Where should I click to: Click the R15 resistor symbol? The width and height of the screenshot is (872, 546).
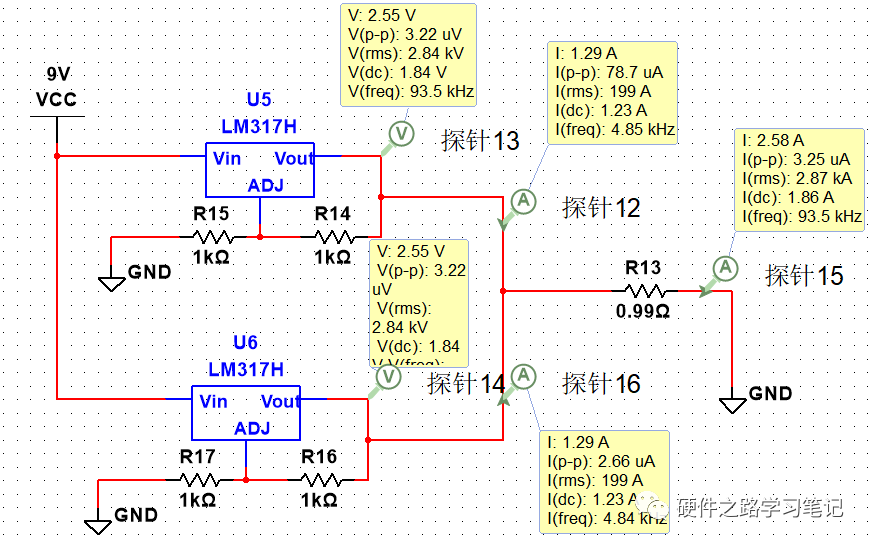[213, 237]
